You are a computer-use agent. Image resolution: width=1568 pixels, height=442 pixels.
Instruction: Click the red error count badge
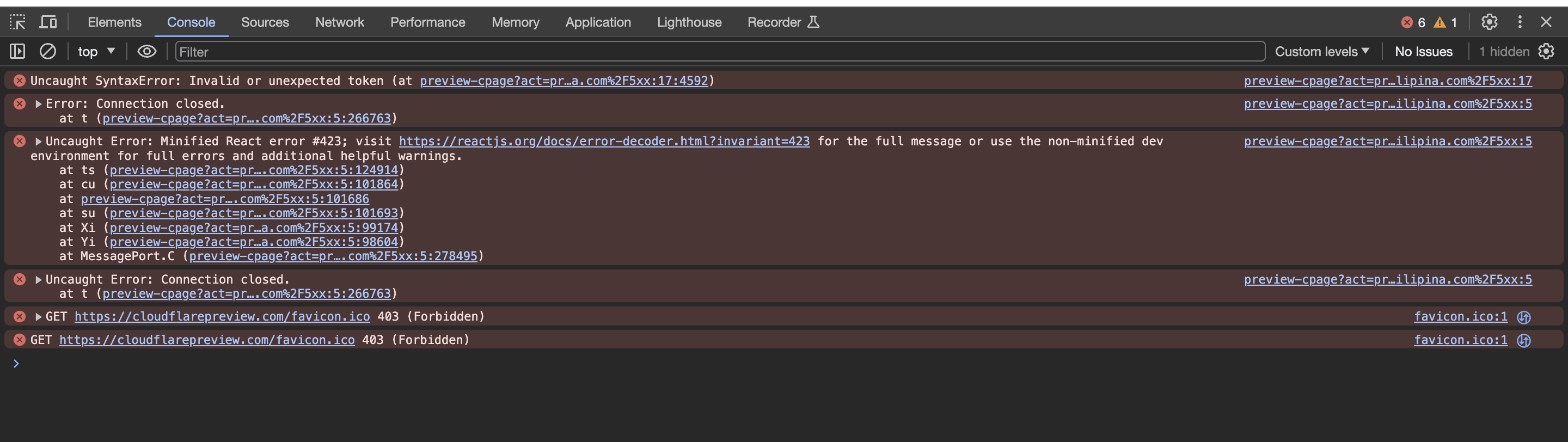coord(1413,22)
